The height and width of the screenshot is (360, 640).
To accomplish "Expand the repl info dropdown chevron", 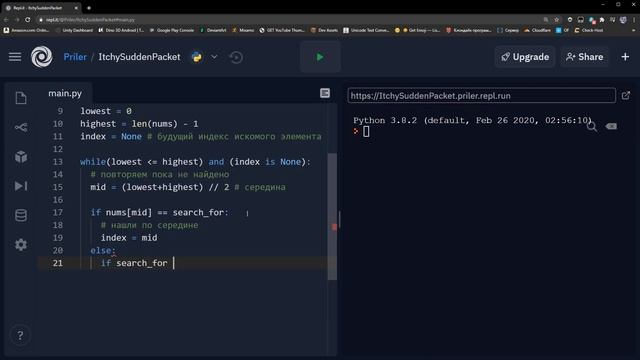I will [x=214, y=57].
